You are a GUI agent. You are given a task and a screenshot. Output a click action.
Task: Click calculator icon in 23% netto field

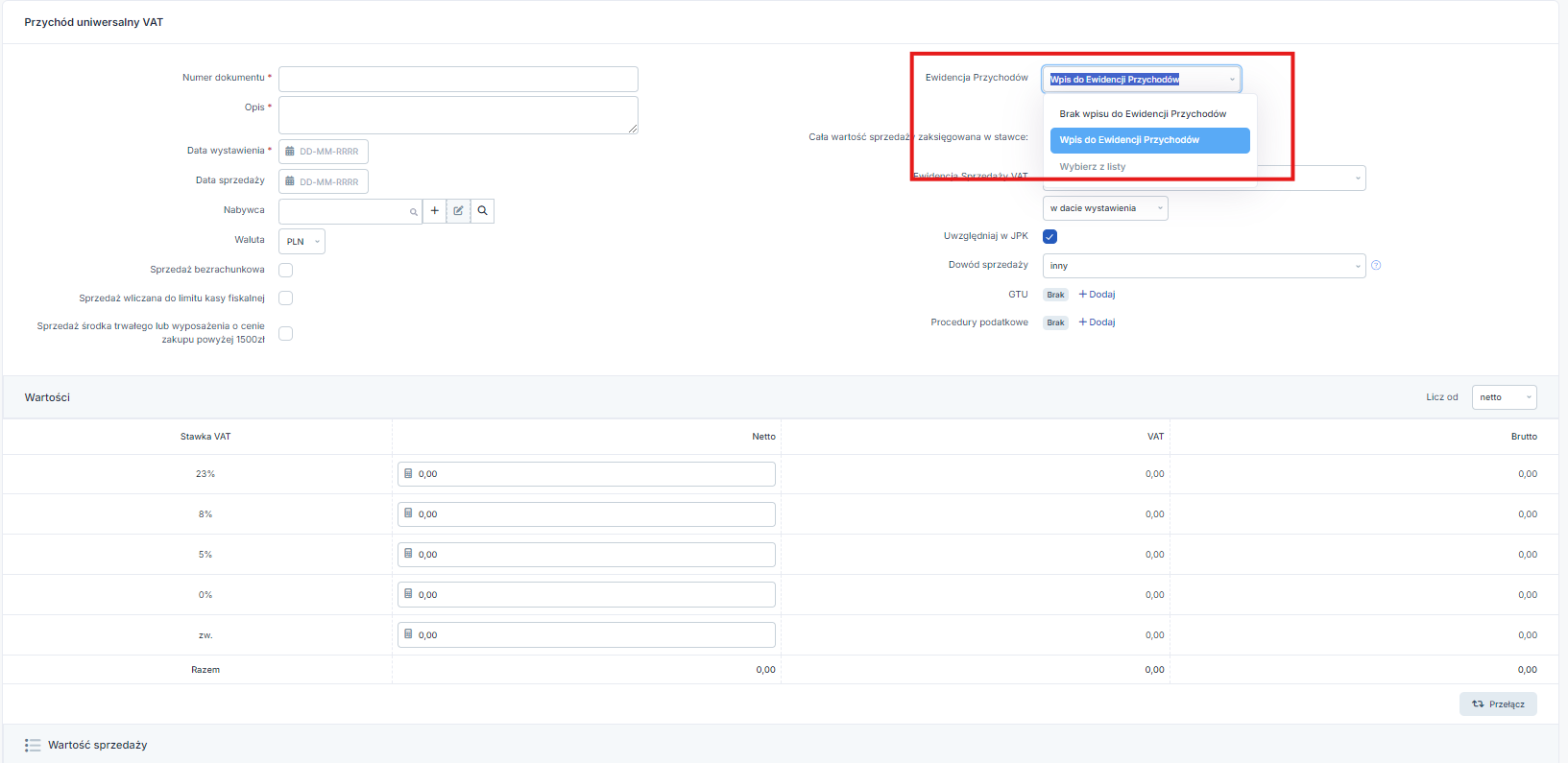[x=408, y=474]
